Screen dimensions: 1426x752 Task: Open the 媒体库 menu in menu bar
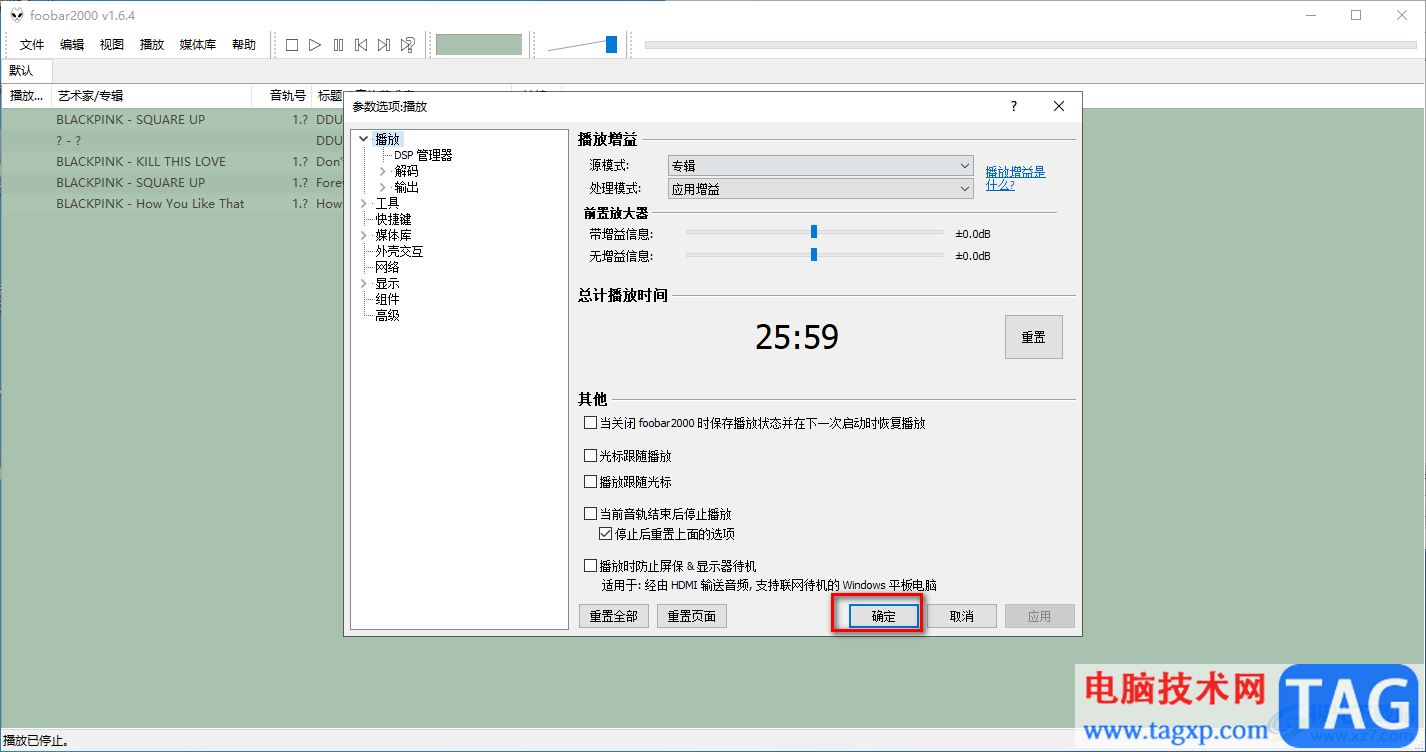pyautogui.click(x=198, y=45)
